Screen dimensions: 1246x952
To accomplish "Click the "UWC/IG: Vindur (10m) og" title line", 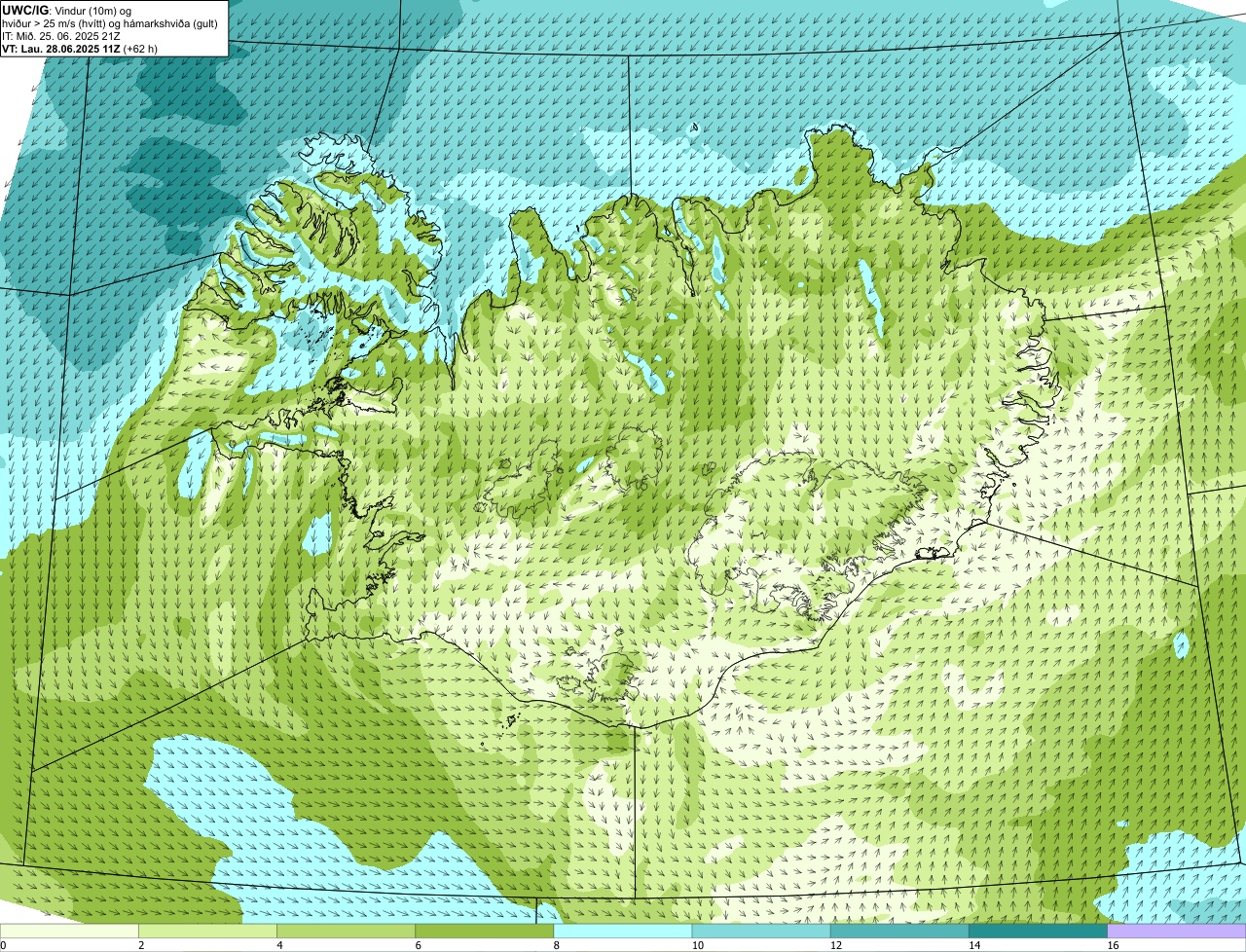I will coord(66,11).
